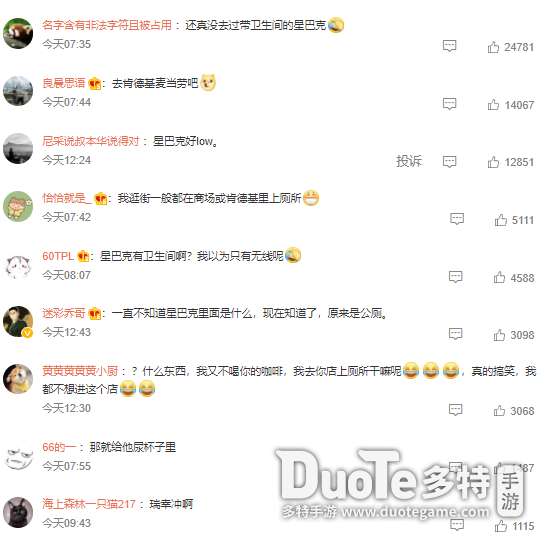
Task: Click reply icon for 恰恰就是_ comment
Action: (457, 219)
